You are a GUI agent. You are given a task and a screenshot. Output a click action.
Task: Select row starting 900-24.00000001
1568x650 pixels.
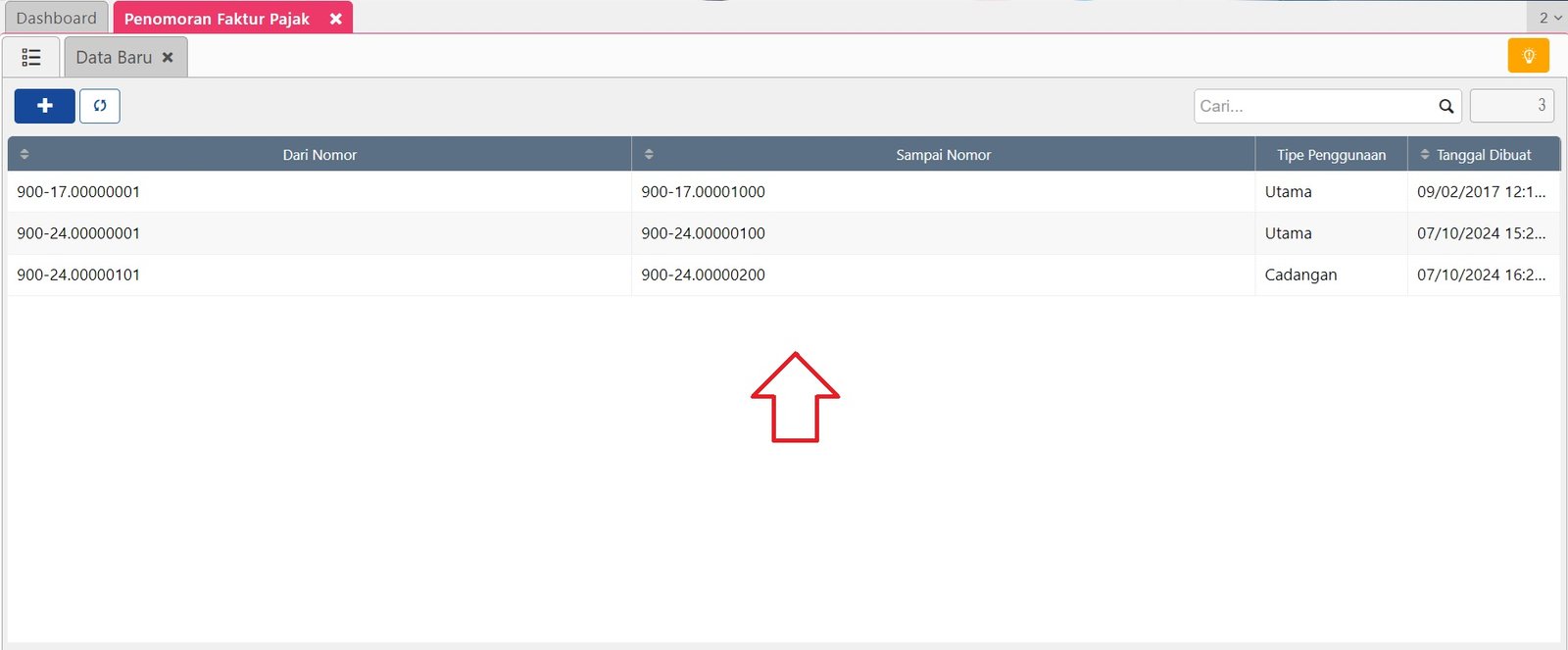78,233
